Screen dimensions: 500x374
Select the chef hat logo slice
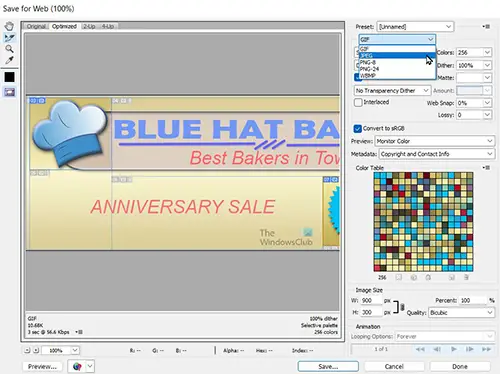click(70, 133)
